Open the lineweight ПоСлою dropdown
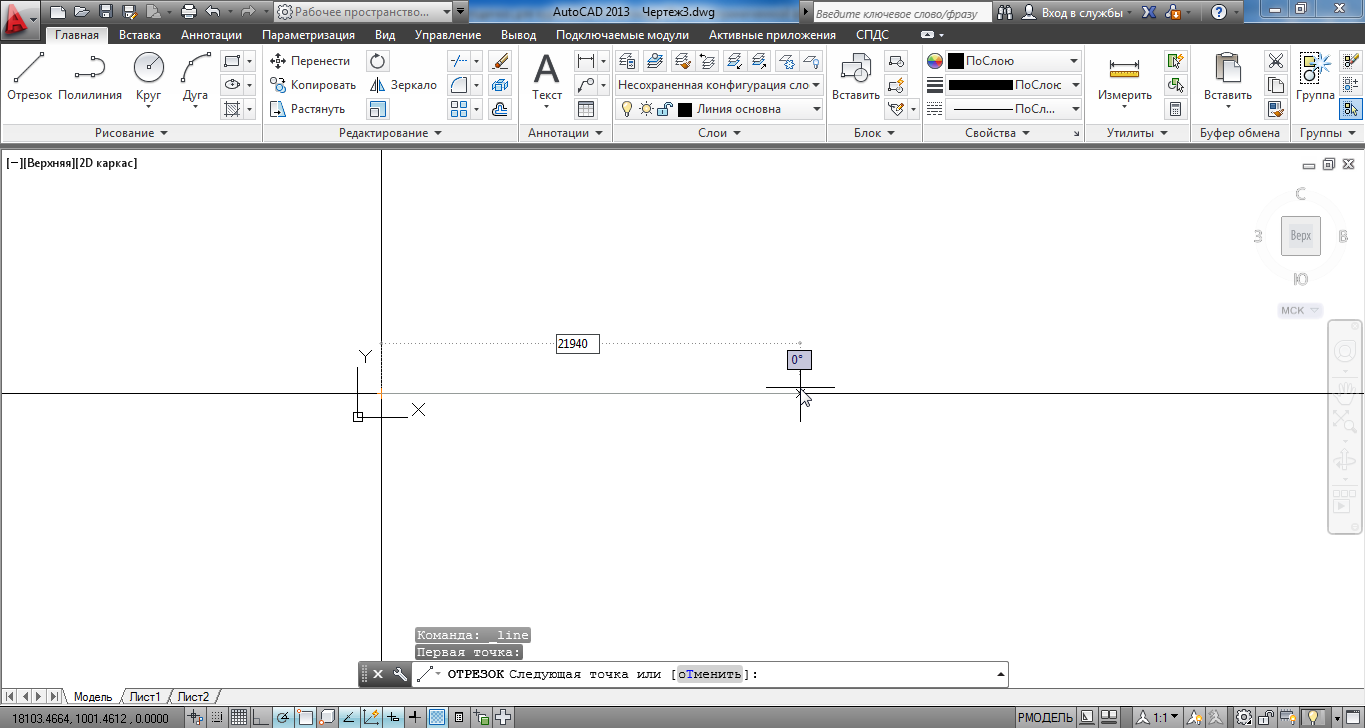 [1014, 85]
